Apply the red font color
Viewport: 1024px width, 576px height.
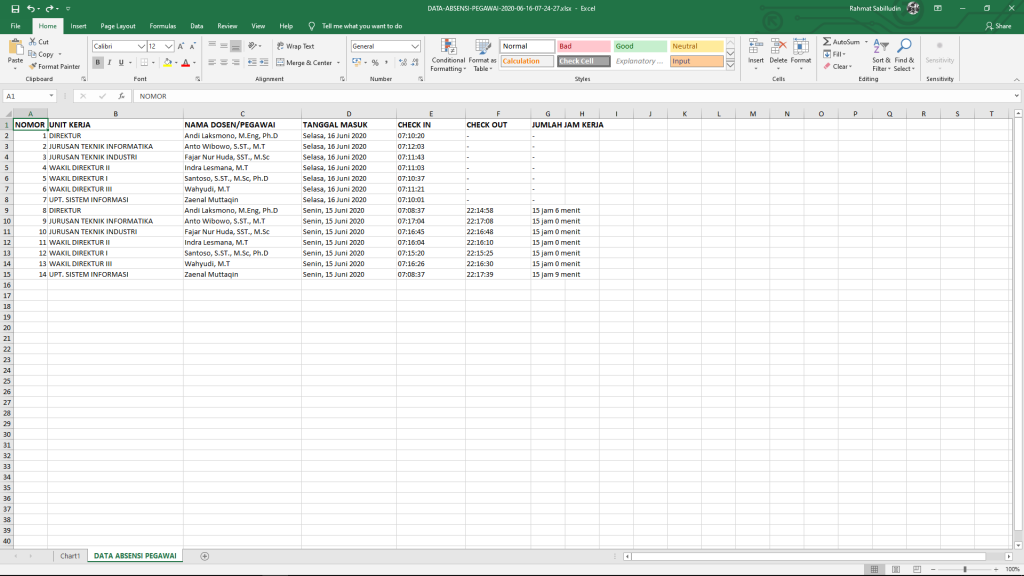click(185, 63)
